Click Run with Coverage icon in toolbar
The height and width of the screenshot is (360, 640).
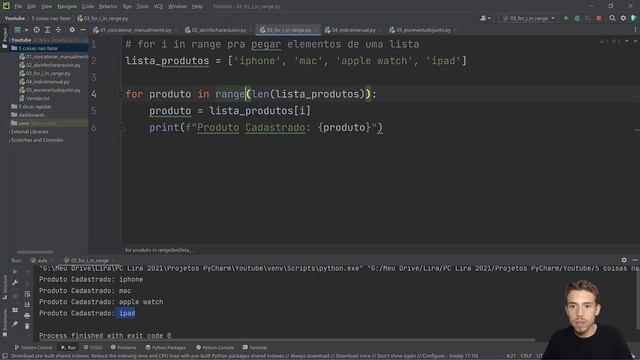click(588, 18)
